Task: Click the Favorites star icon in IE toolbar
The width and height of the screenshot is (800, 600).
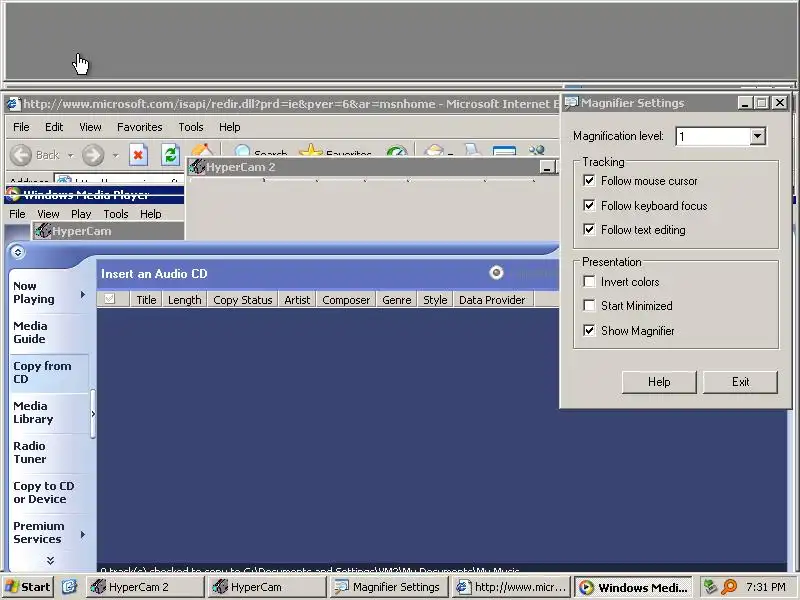Action: point(311,151)
